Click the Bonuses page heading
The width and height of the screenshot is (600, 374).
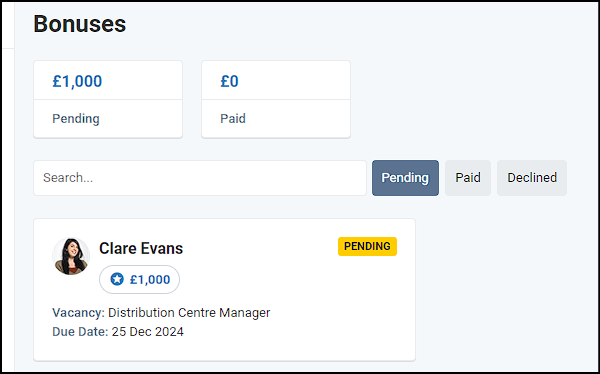click(80, 24)
